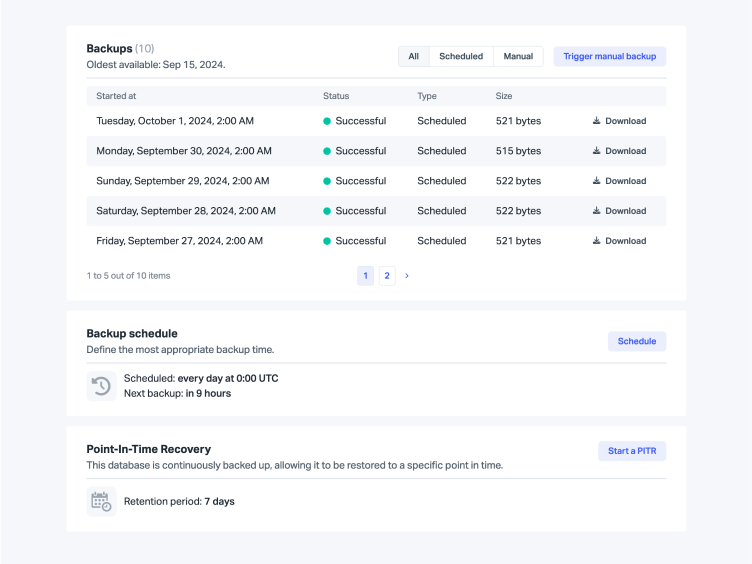The width and height of the screenshot is (752, 564).
Task: Download the October 1, 2024 backup
Action: coord(619,121)
